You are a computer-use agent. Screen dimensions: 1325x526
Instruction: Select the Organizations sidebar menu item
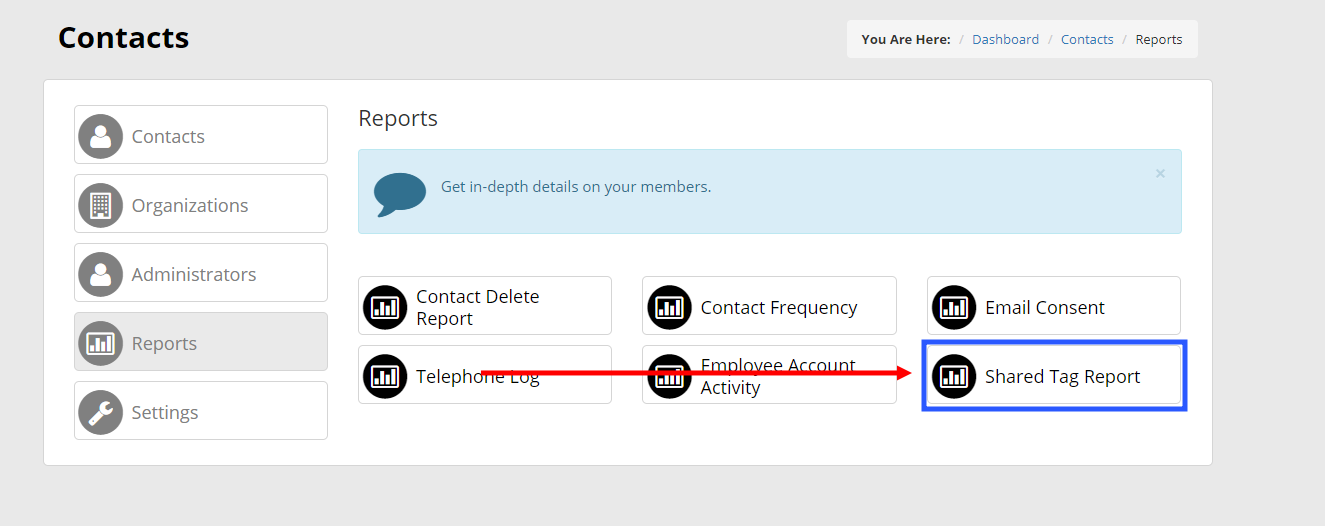[201, 204]
